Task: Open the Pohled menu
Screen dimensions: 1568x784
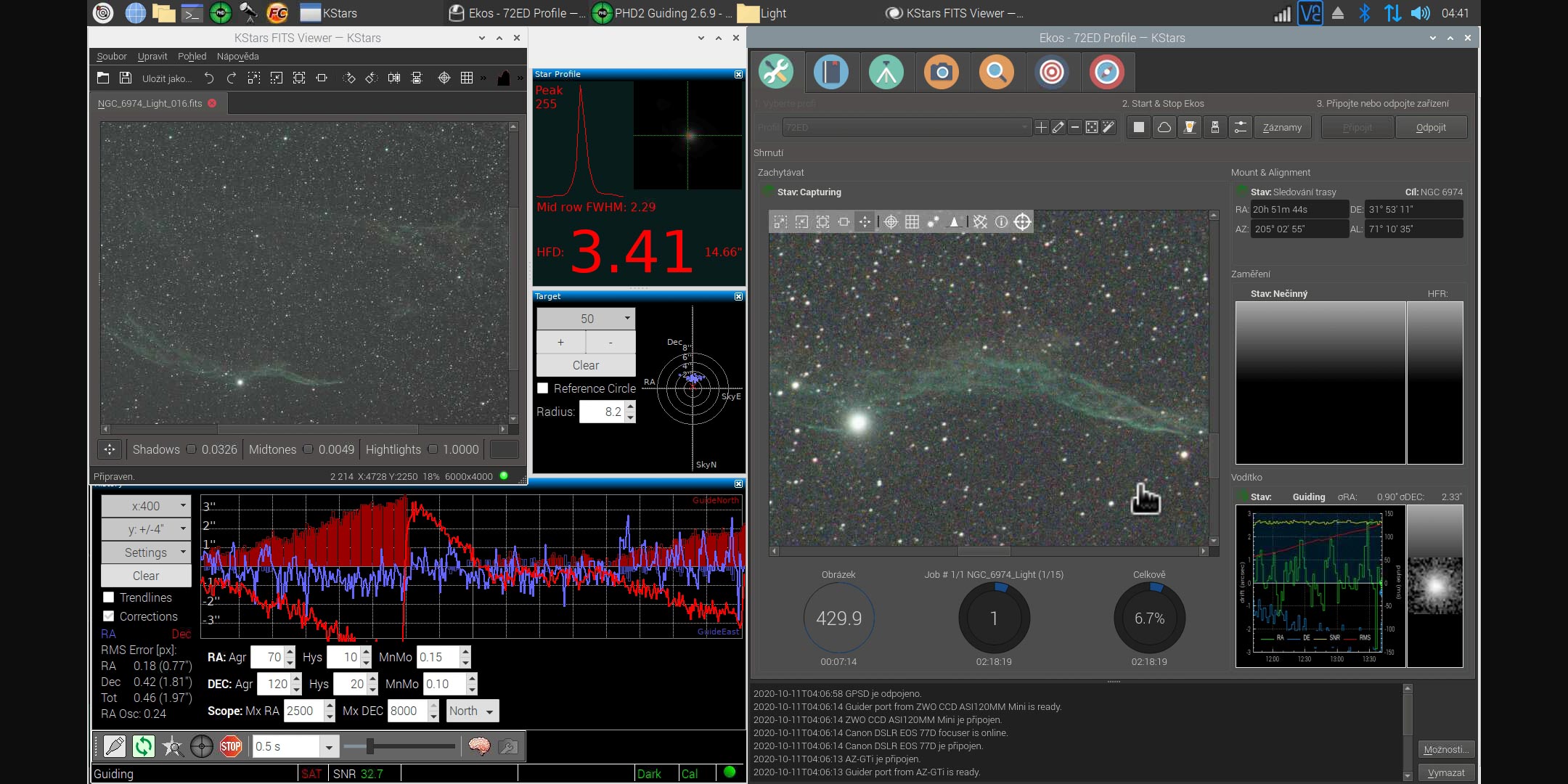Action: (x=192, y=56)
